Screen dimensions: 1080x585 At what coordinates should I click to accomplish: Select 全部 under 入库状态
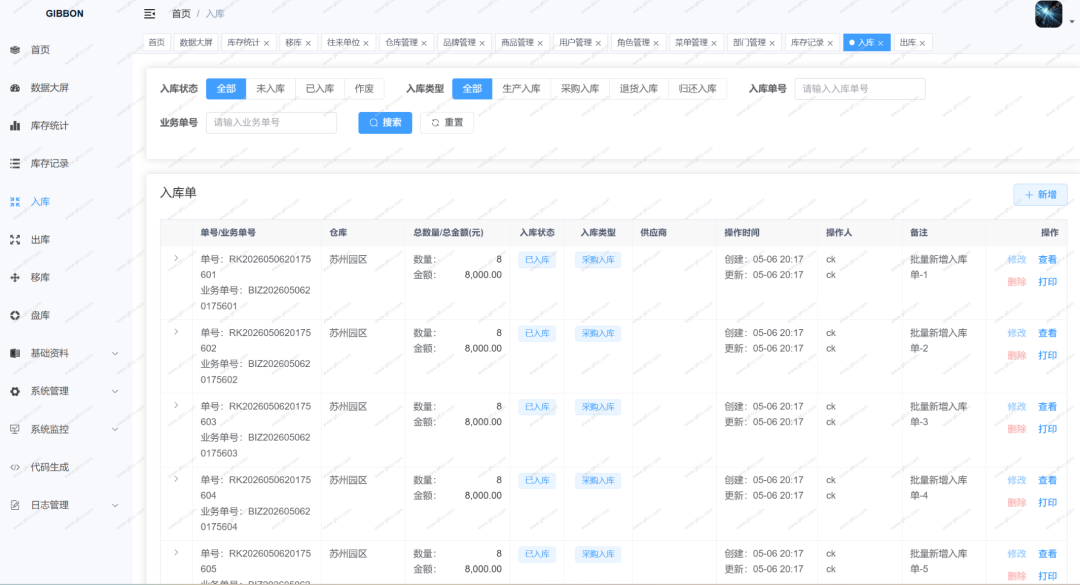(226, 89)
